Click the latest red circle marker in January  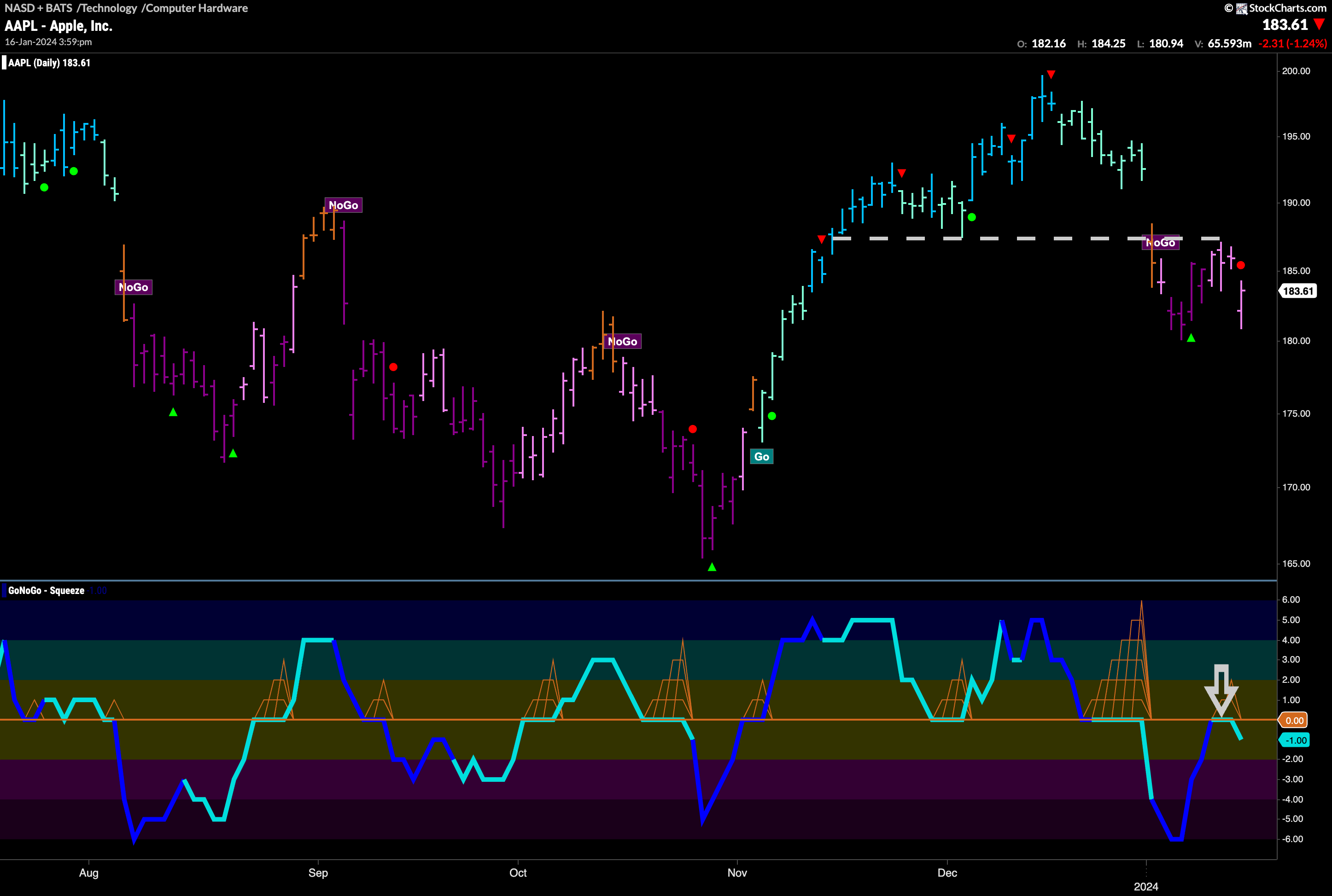click(x=1240, y=265)
